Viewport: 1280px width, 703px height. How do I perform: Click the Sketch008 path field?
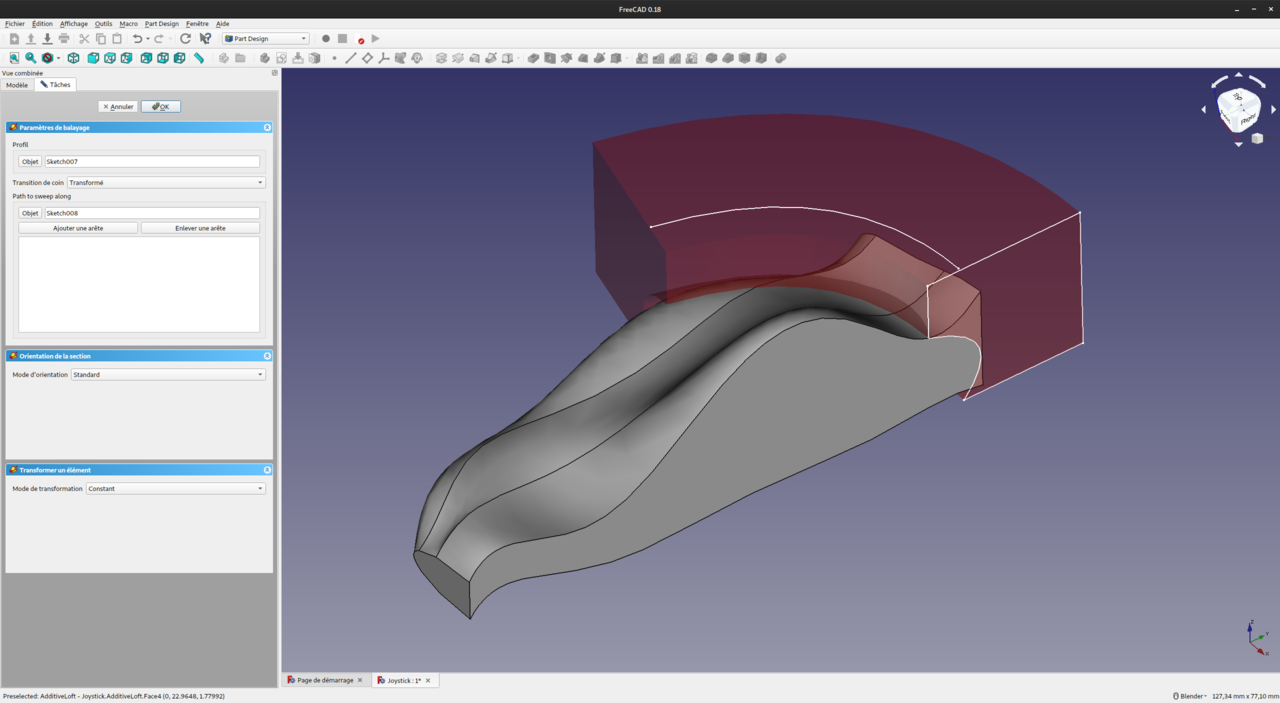tap(152, 213)
